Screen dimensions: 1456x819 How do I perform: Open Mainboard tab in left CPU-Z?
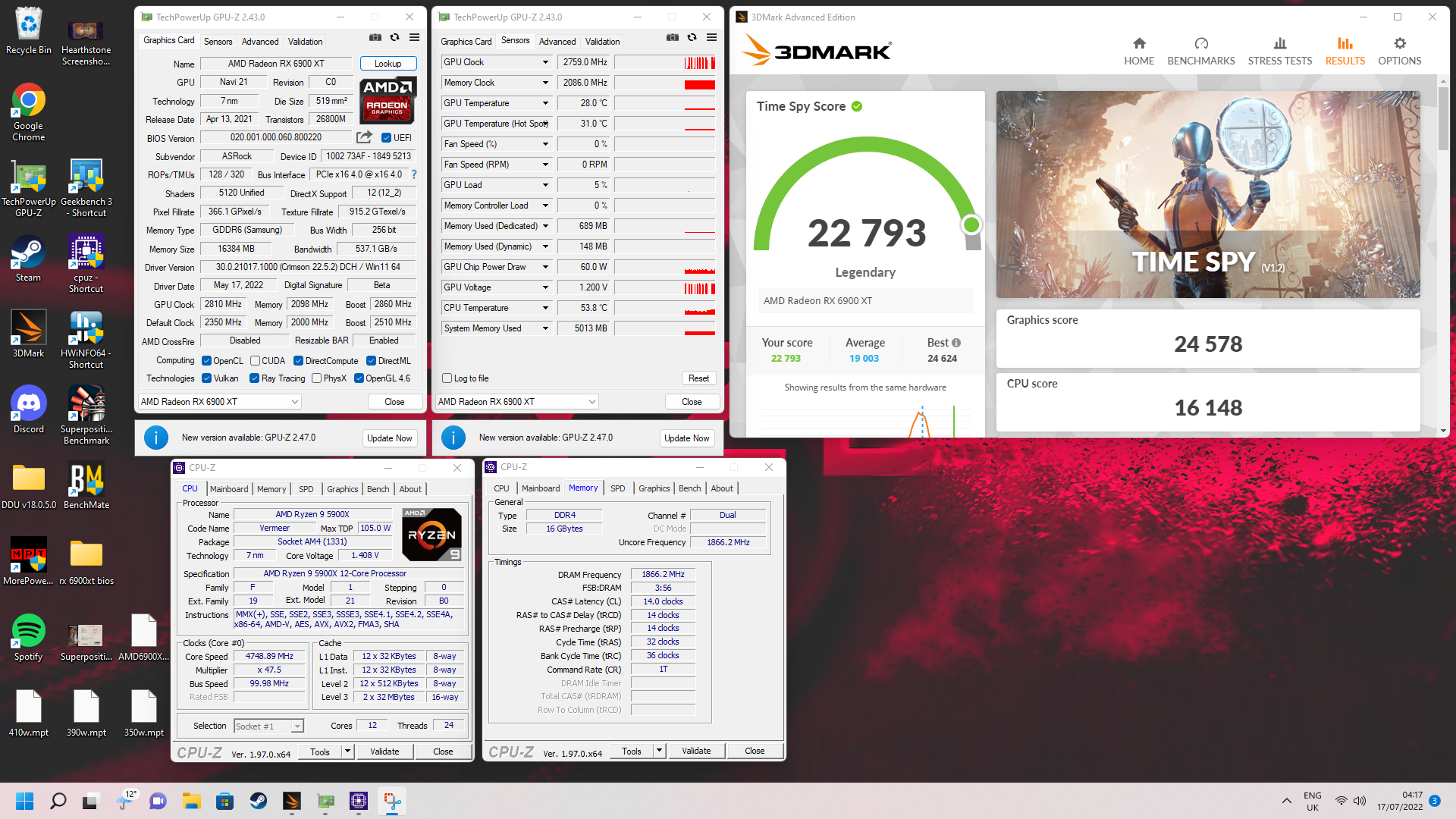pyautogui.click(x=229, y=489)
